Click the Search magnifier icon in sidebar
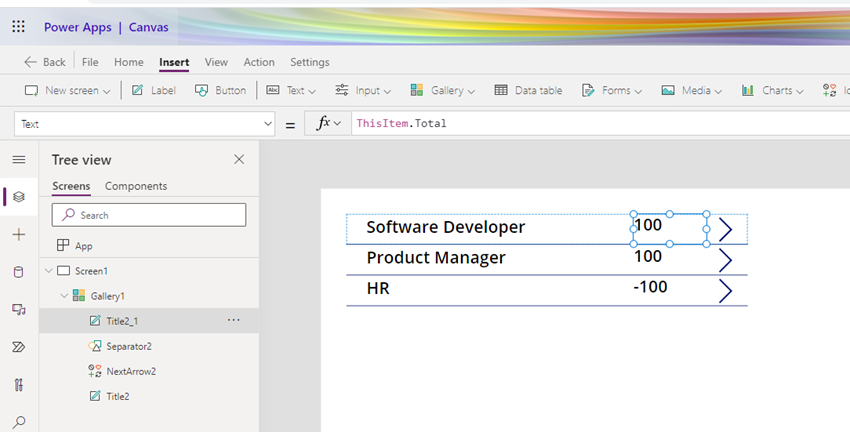 coord(19,422)
